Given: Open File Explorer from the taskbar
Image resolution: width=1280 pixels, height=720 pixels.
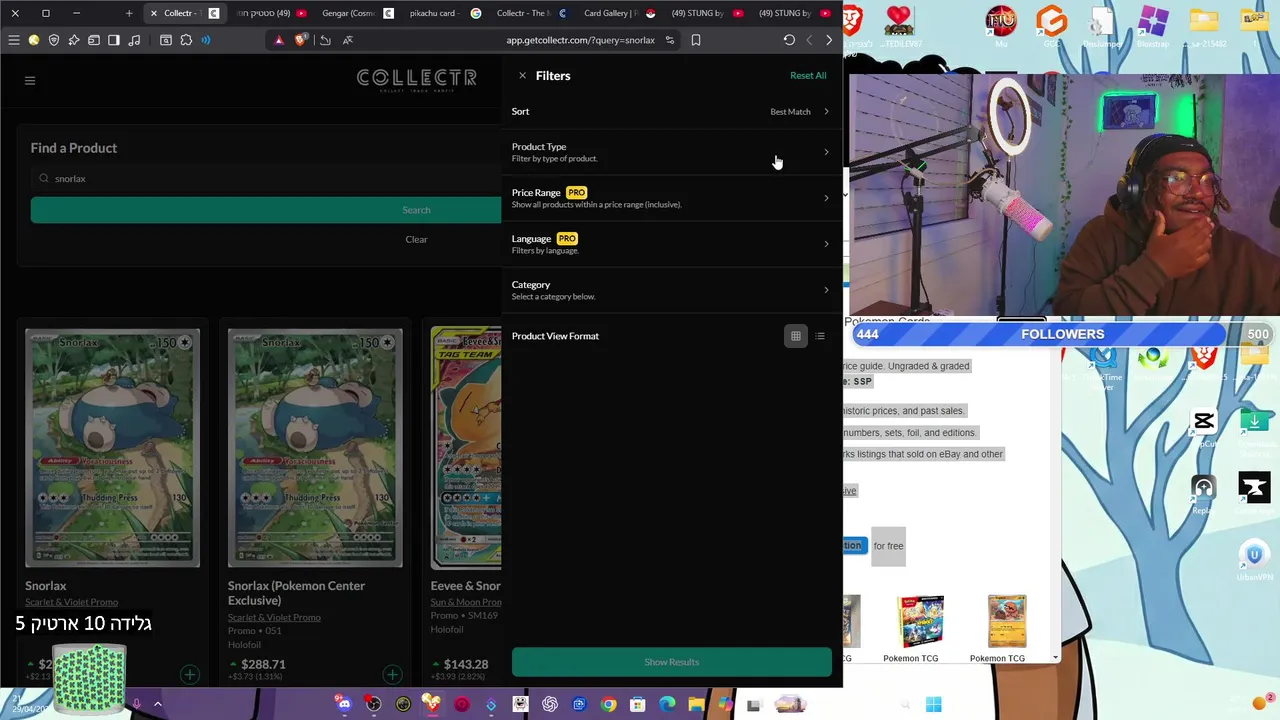Looking at the screenshot, I should tap(696, 704).
